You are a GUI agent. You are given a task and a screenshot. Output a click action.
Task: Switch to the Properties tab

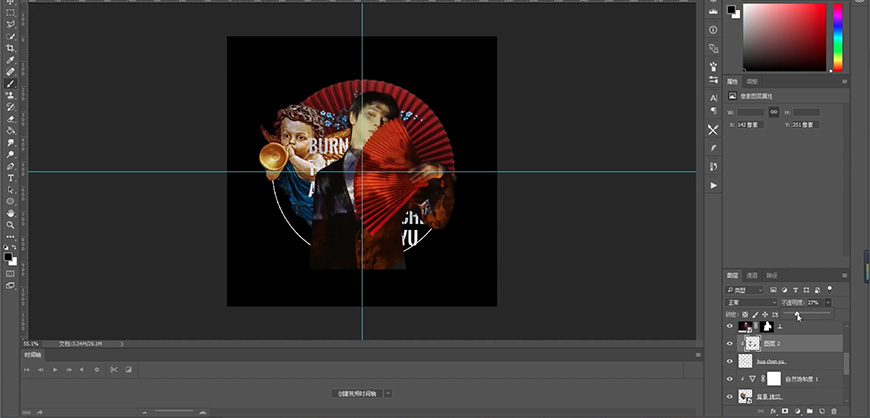pos(732,82)
